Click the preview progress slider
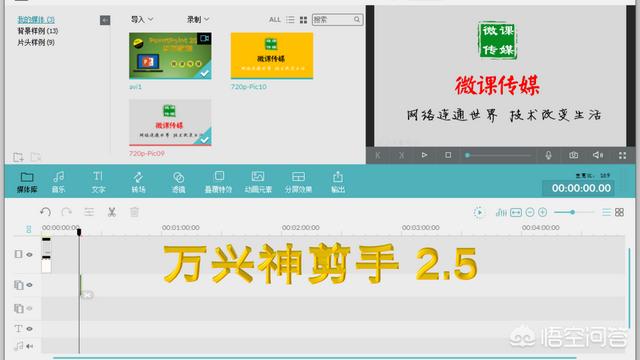 pos(498,155)
